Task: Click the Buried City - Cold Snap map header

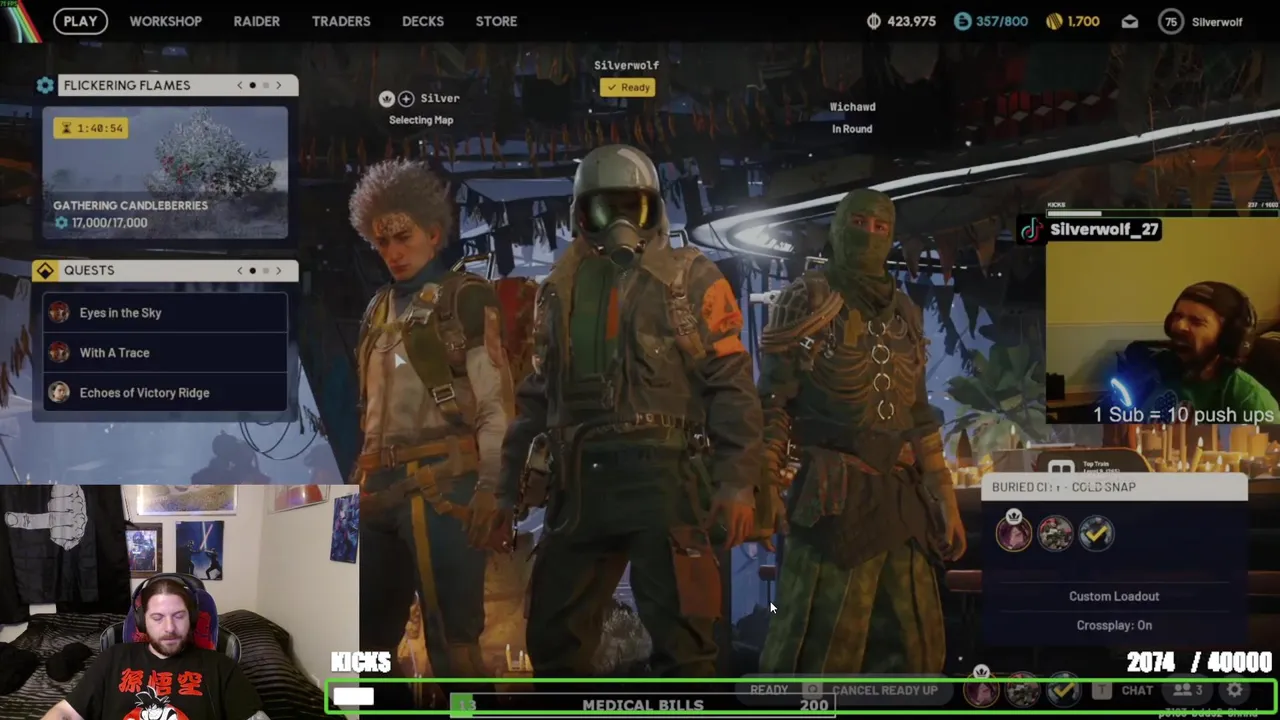Action: (1115, 487)
